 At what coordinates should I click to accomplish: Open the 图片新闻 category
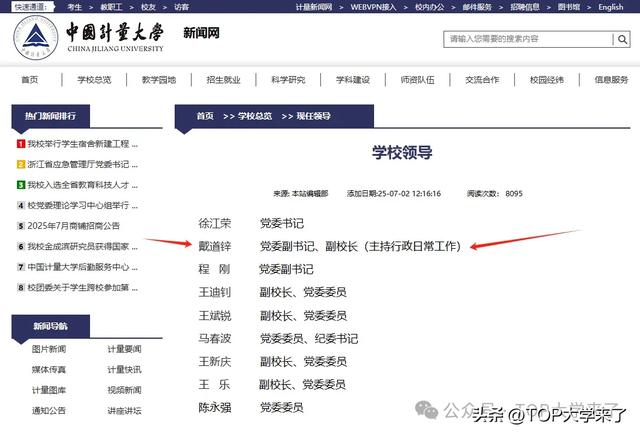[49, 349]
